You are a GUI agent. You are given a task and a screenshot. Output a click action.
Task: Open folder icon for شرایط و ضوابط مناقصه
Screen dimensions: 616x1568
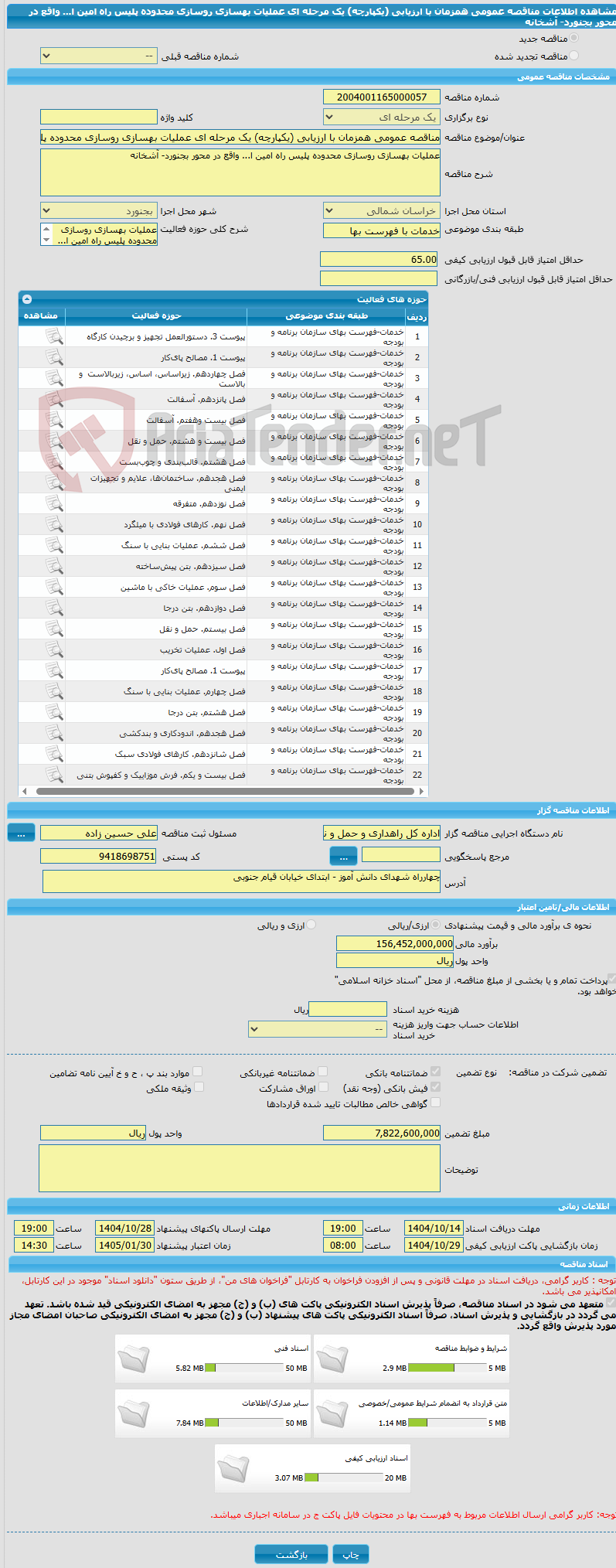click(x=332, y=1358)
